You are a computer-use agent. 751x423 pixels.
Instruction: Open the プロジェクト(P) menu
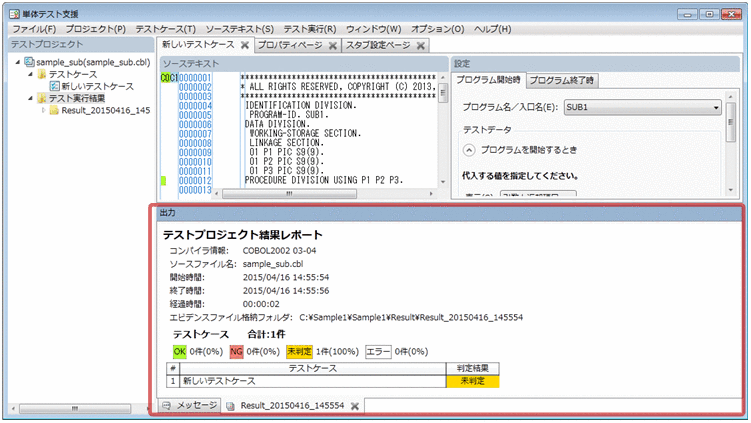[x=95, y=29]
